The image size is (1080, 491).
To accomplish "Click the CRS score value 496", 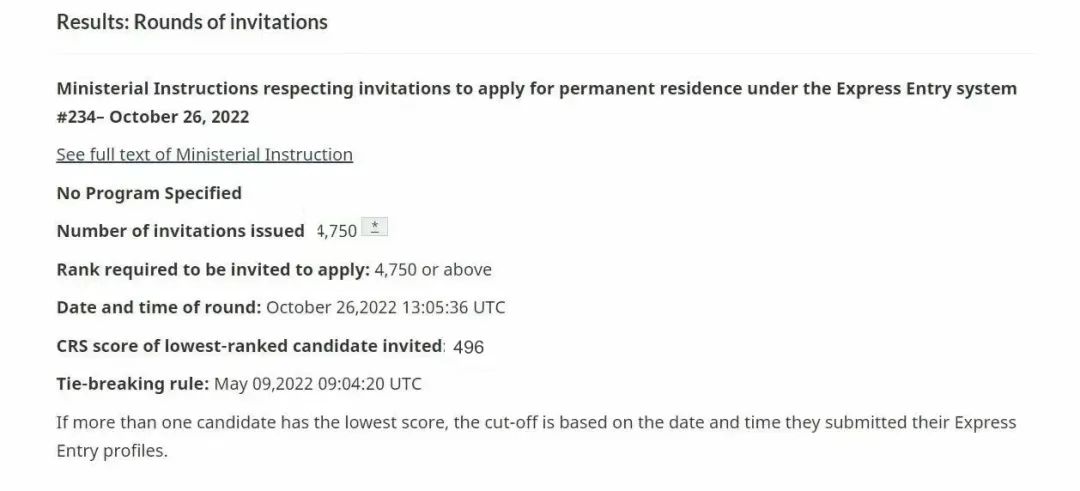I will [468, 347].
